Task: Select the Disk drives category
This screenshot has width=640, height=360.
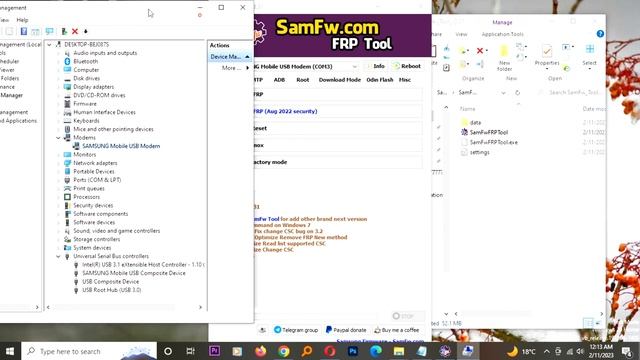Action: (86, 78)
